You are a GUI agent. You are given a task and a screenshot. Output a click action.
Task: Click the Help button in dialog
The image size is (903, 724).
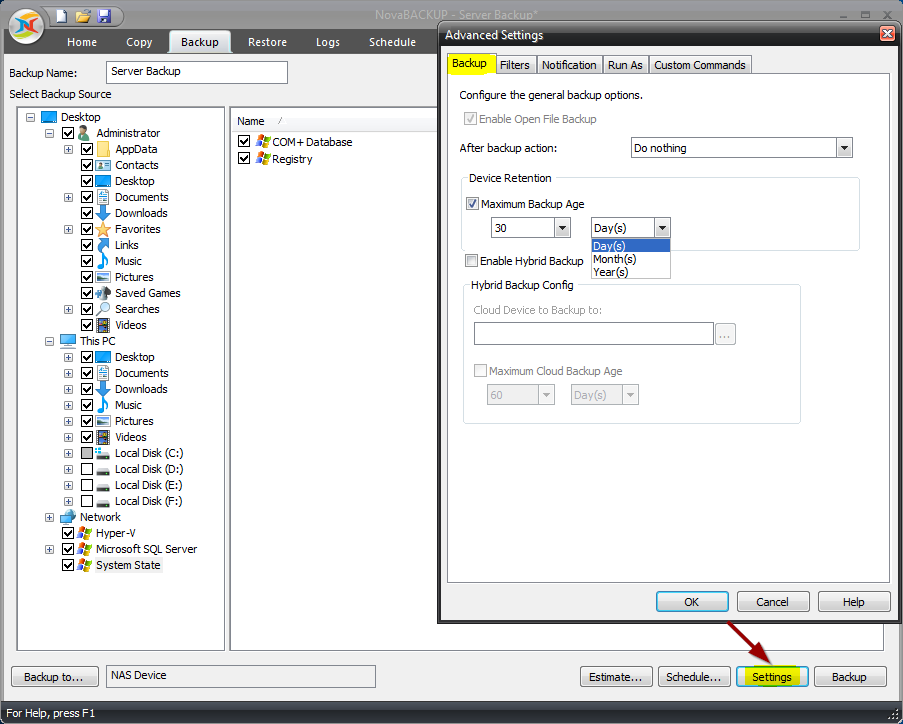(x=853, y=602)
